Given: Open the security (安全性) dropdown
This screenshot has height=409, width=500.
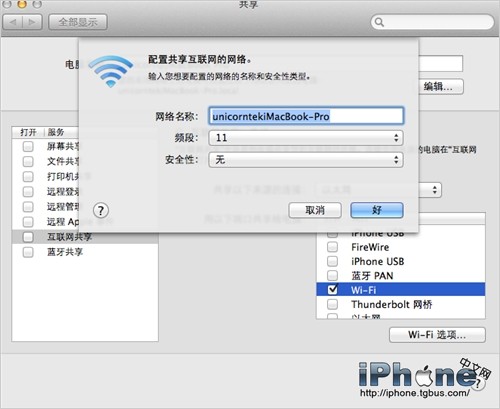Looking at the screenshot, I should [306, 160].
